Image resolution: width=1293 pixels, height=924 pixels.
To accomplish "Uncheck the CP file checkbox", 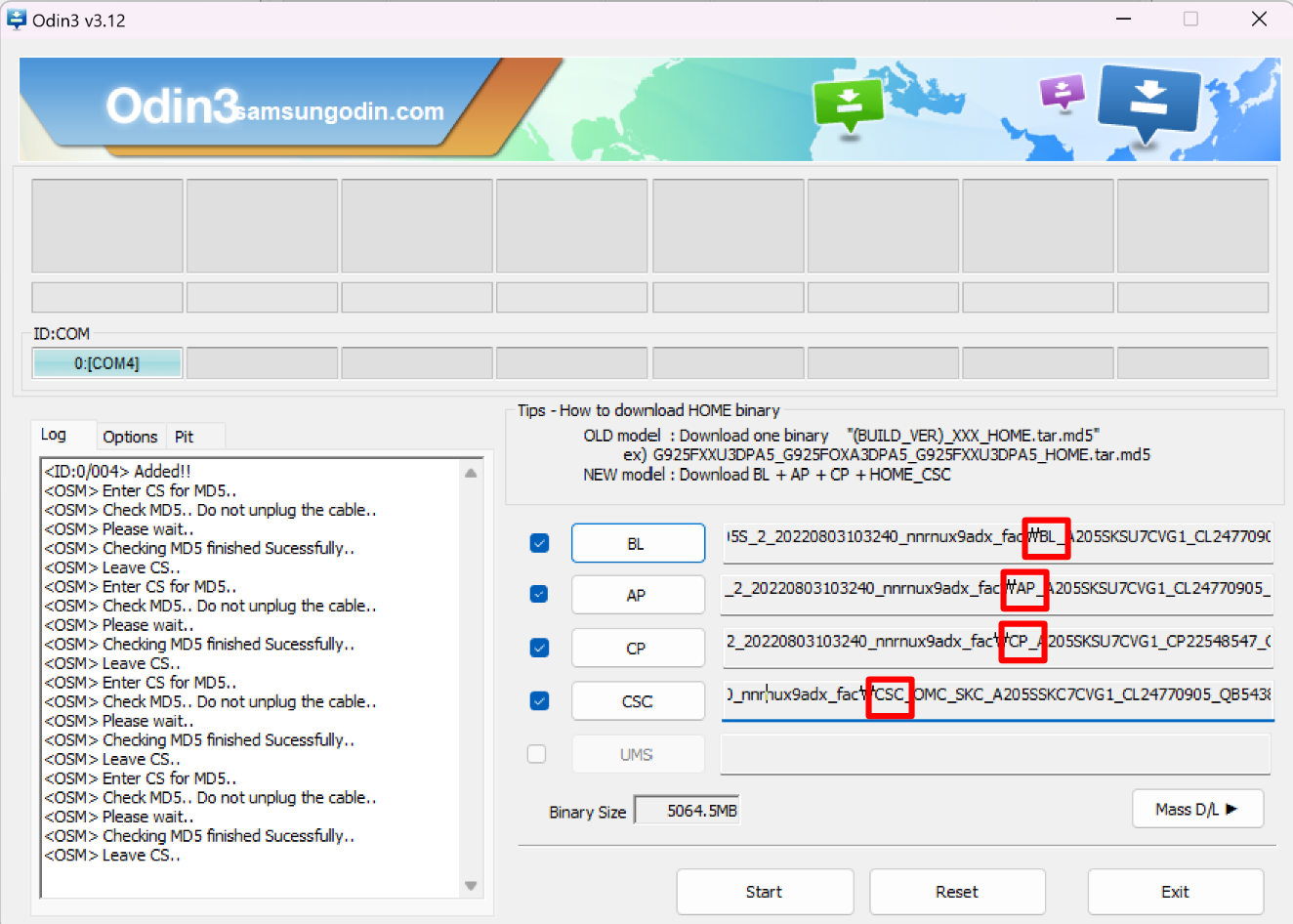I will click(539, 648).
